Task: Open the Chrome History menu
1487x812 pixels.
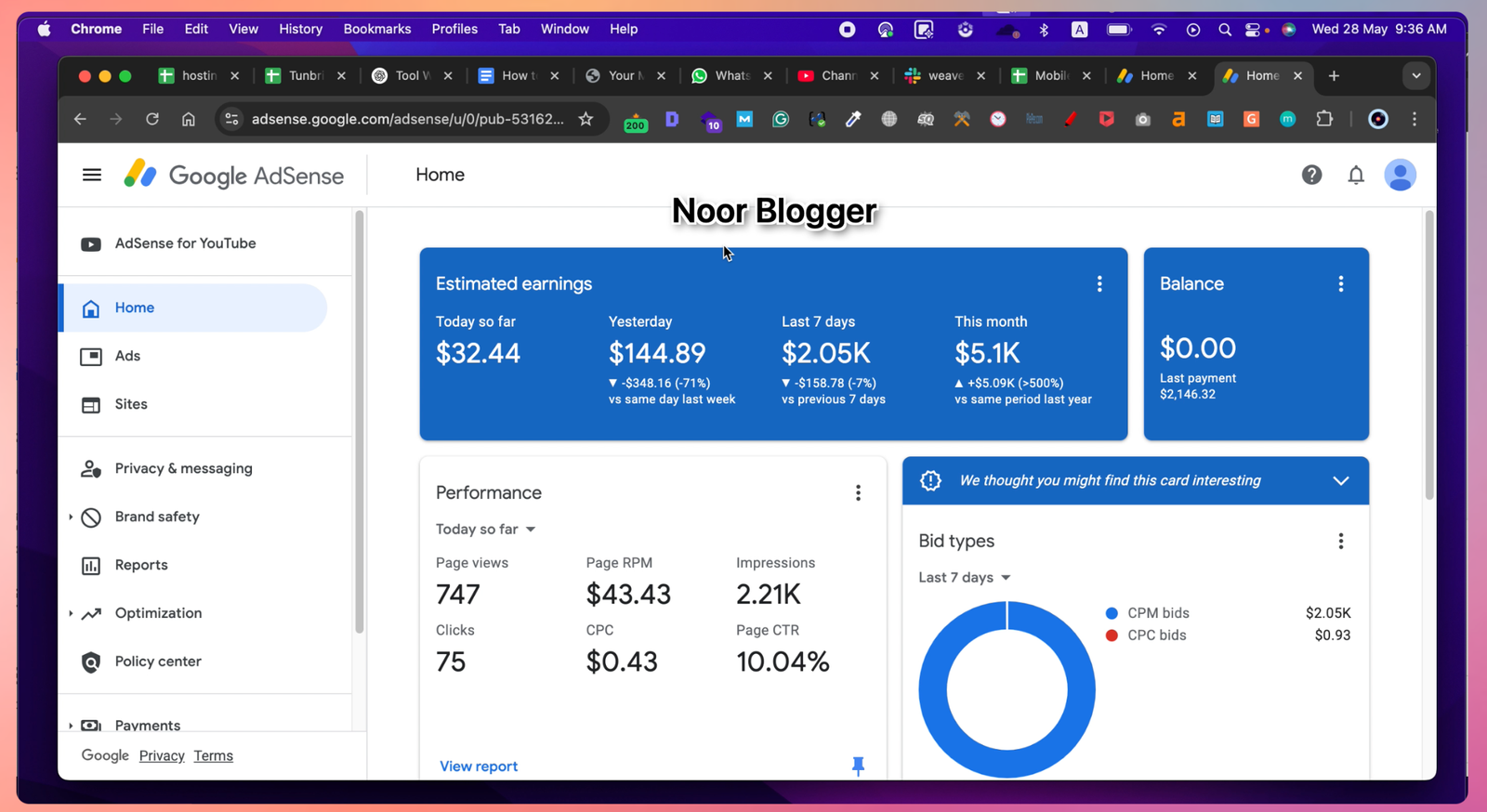Action: (300, 29)
